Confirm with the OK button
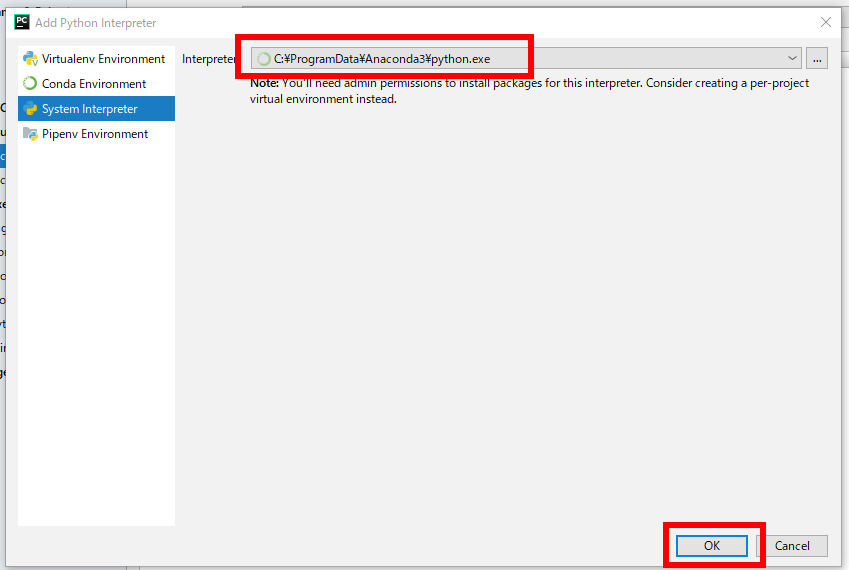849x570 pixels. click(711, 546)
